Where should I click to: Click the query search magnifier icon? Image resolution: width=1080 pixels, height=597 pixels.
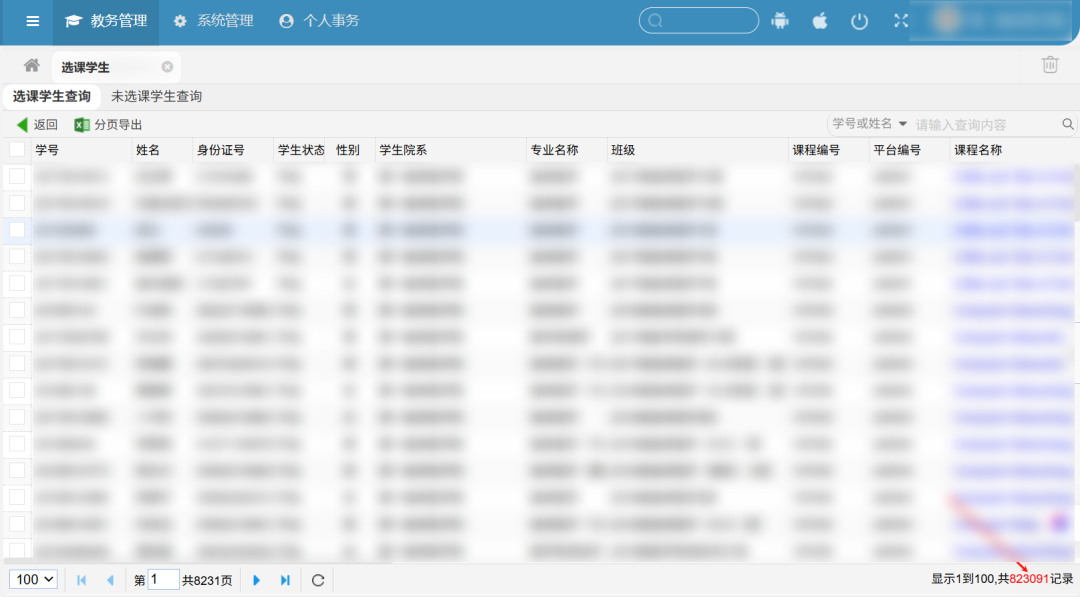click(x=1068, y=124)
